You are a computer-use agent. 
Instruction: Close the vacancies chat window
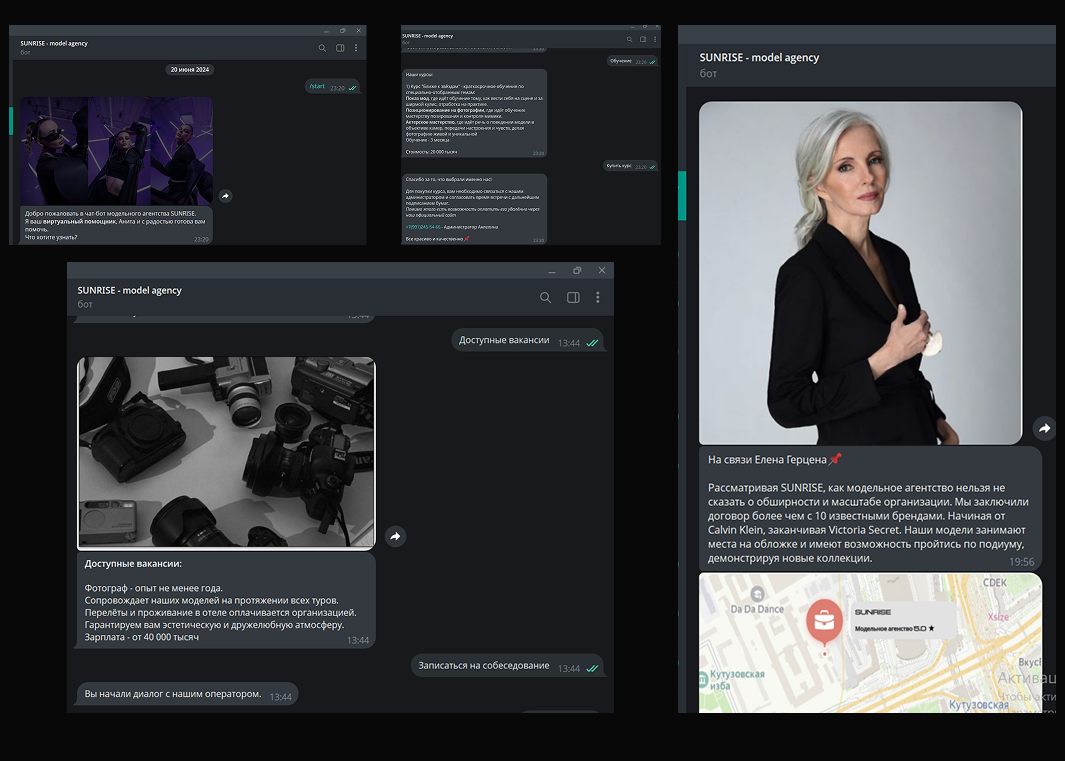tap(602, 270)
